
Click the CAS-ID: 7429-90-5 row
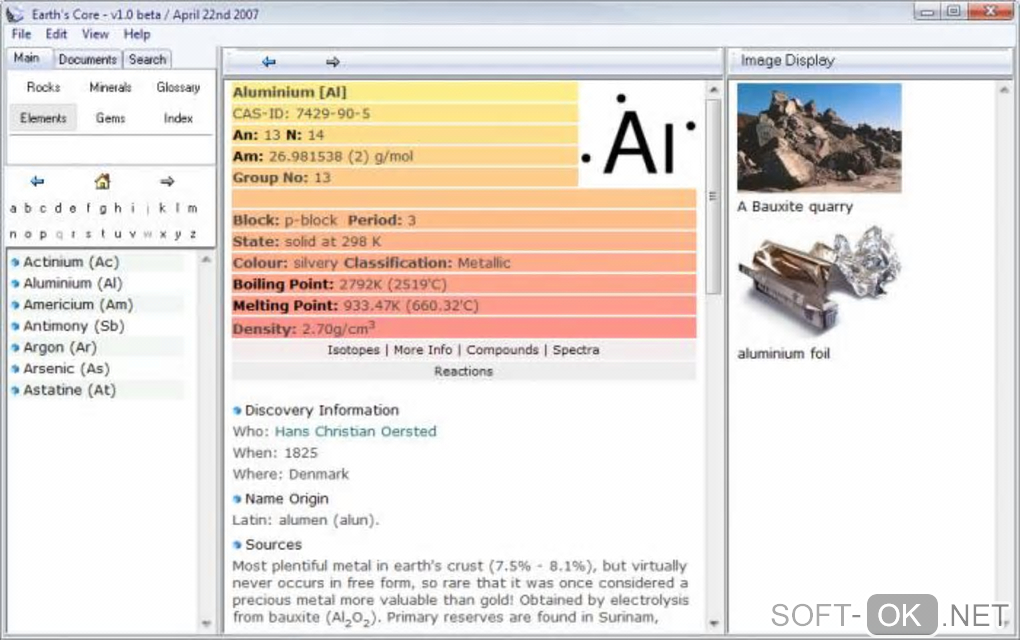pyautogui.click(x=405, y=114)
